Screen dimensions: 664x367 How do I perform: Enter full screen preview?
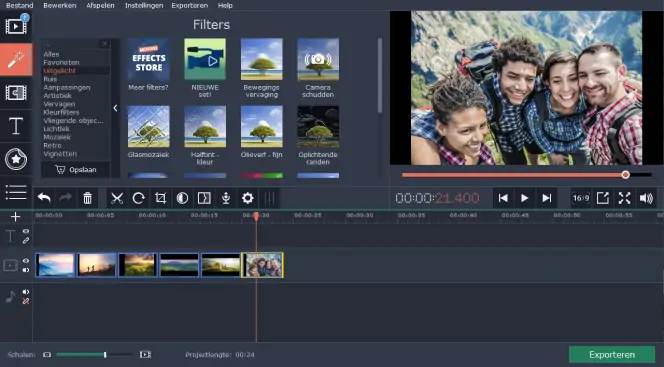pyautogui.click(x=625, y=198)
